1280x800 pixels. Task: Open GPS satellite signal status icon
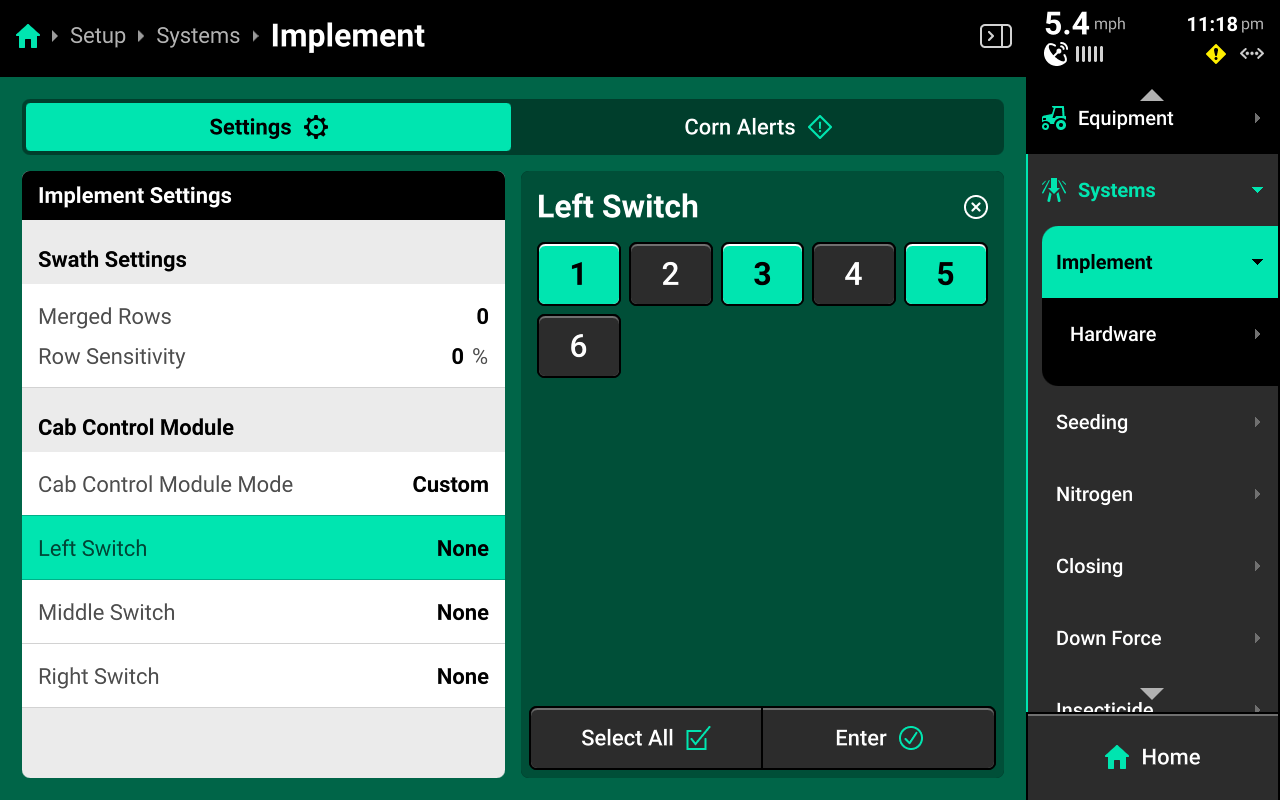pyautogui.click(x=1056, y=54)
